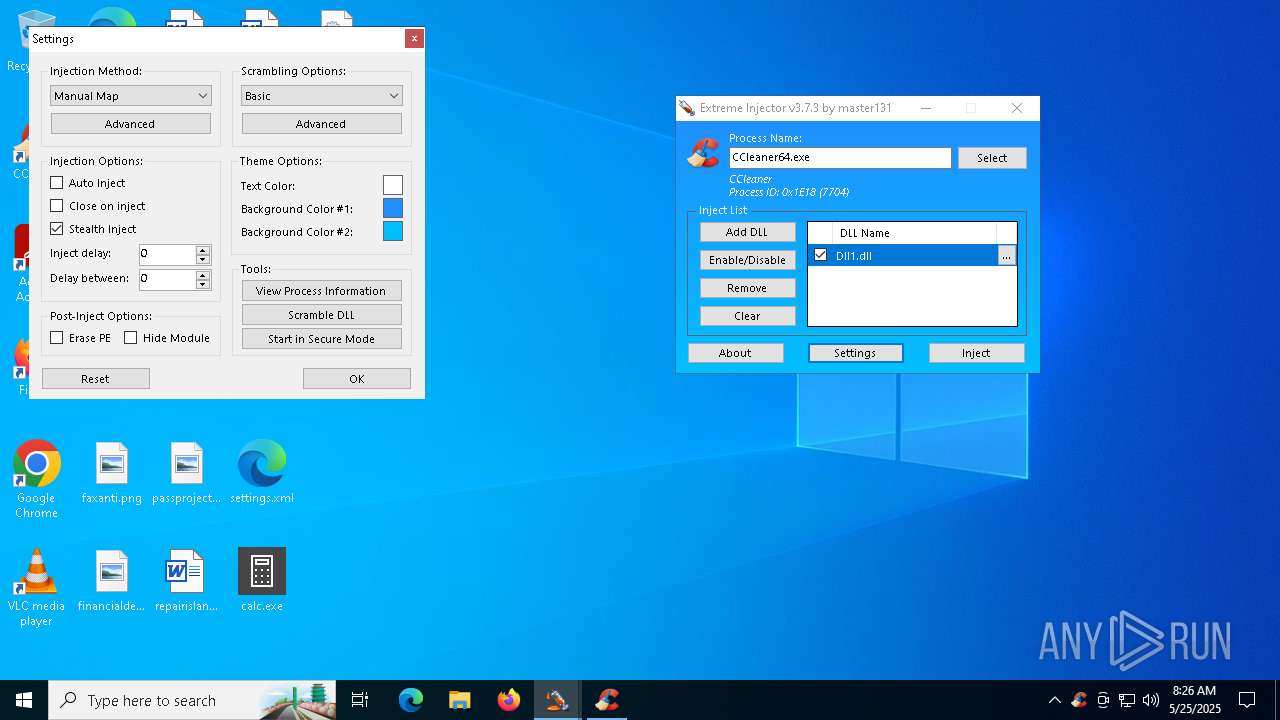Click the DLL Name column header
Viewport: 1280px width, 720px height.
[914, 233]
